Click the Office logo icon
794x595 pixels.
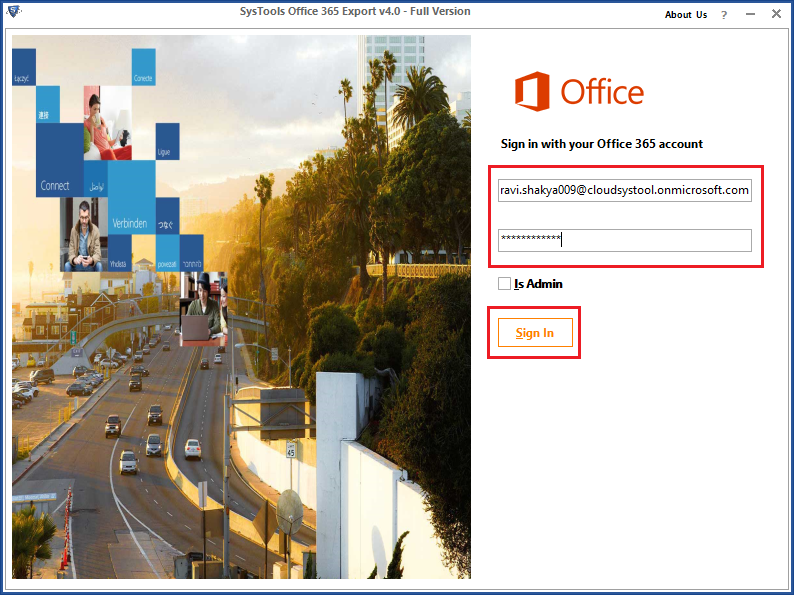532,91
